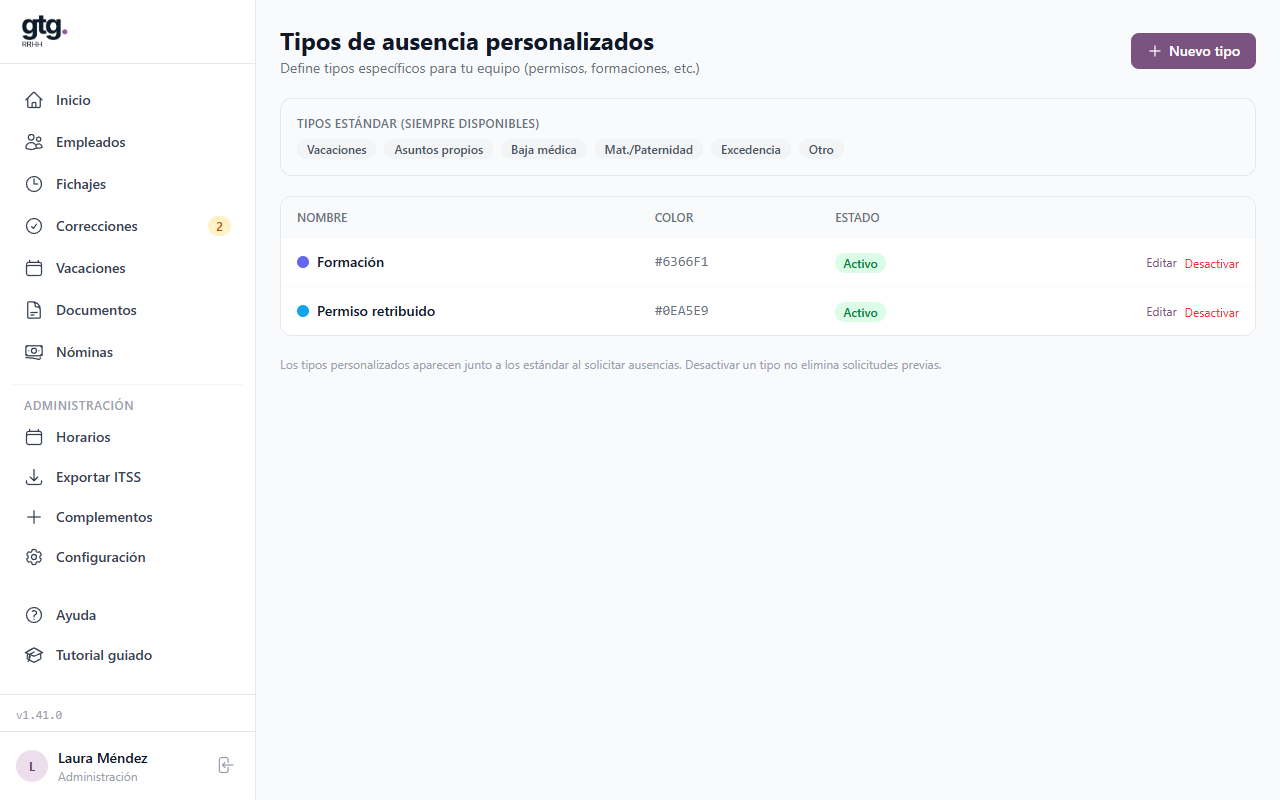Image resolution: width=1280 pixels, height=800 pixels.
Task: Click the Ayuda question mark icon
Action: point(34,615)
